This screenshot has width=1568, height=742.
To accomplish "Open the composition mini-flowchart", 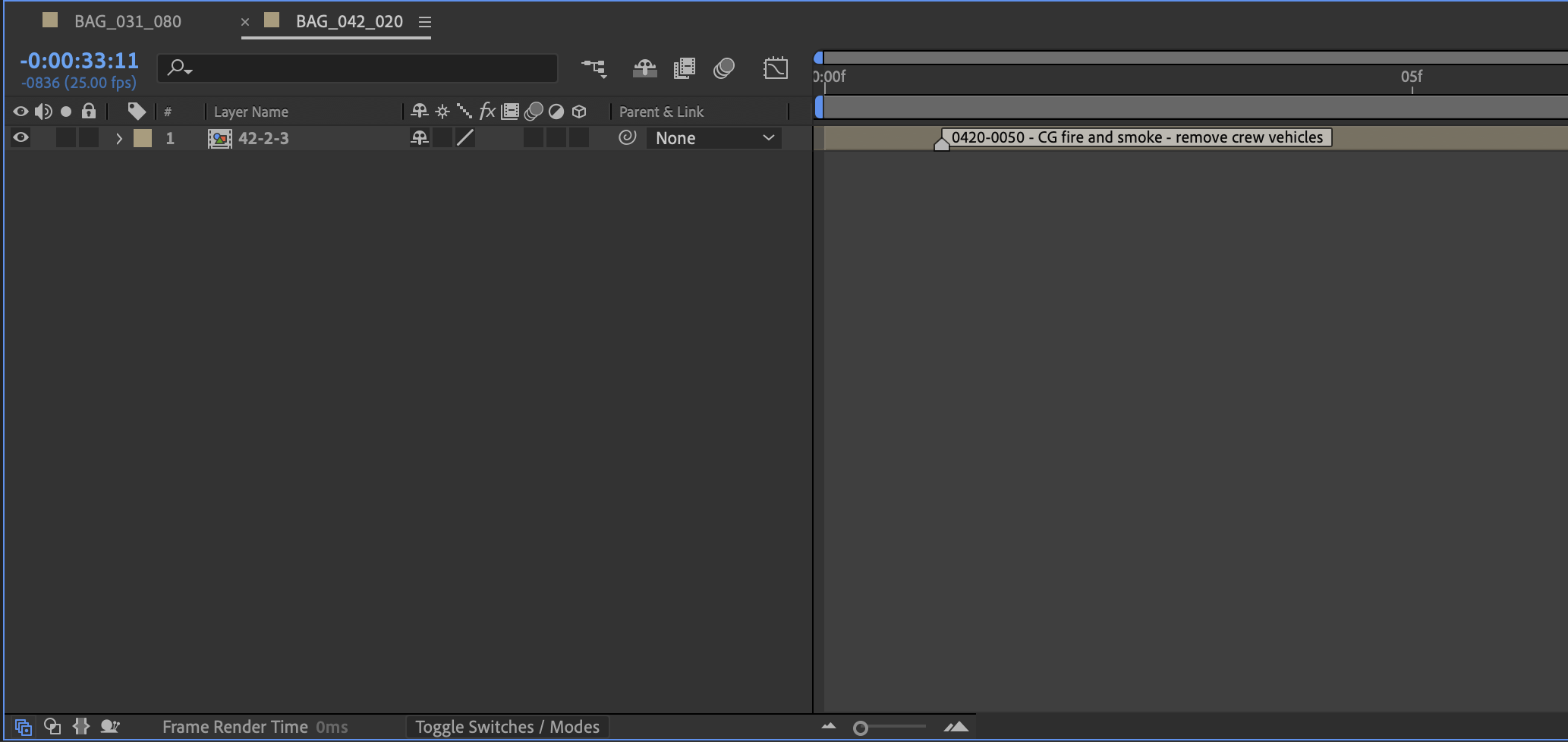I will 594,68.
